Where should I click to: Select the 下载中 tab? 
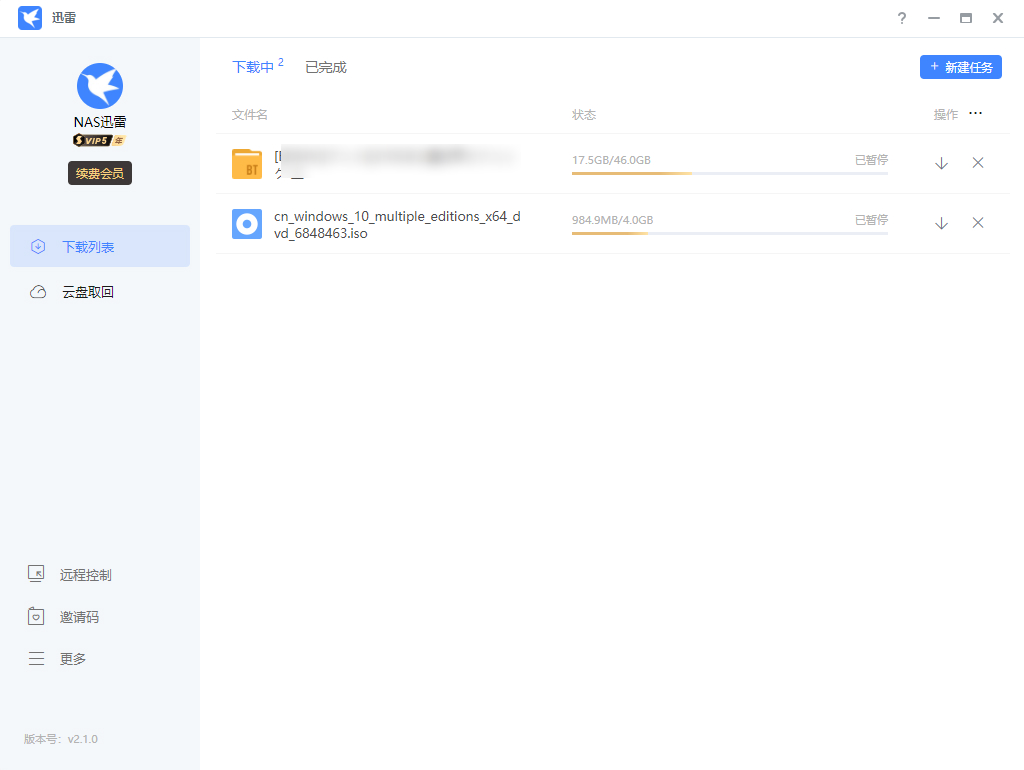click(x=253, y=67)
